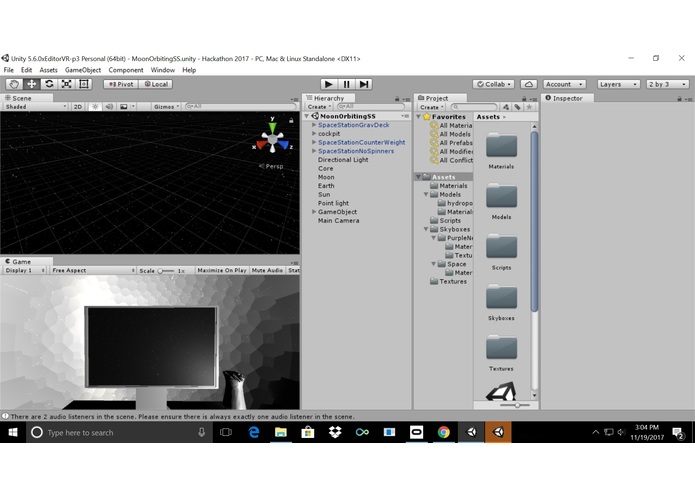The image size is (695, 494).
Task: Search by type icon in Project
Action: tap(506, 107)
